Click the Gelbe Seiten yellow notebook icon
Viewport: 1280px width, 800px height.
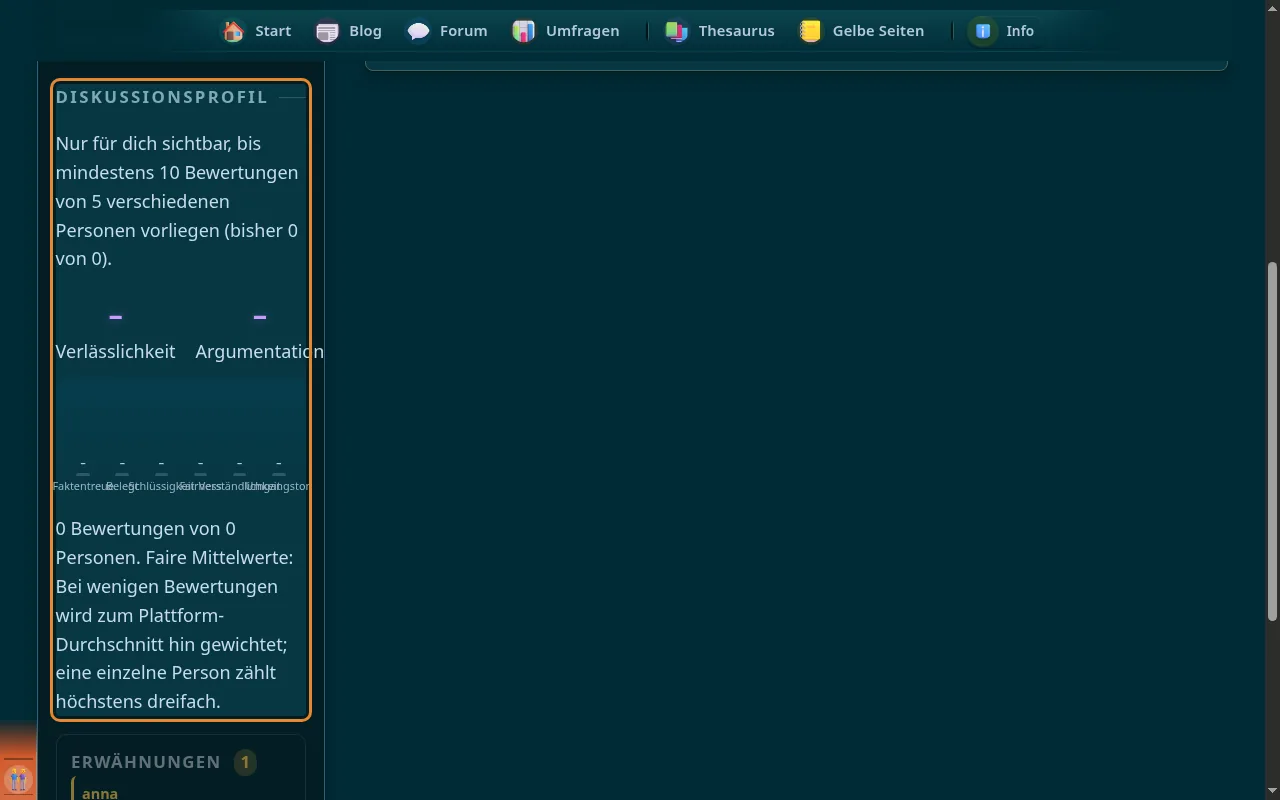tap(811, 31)
